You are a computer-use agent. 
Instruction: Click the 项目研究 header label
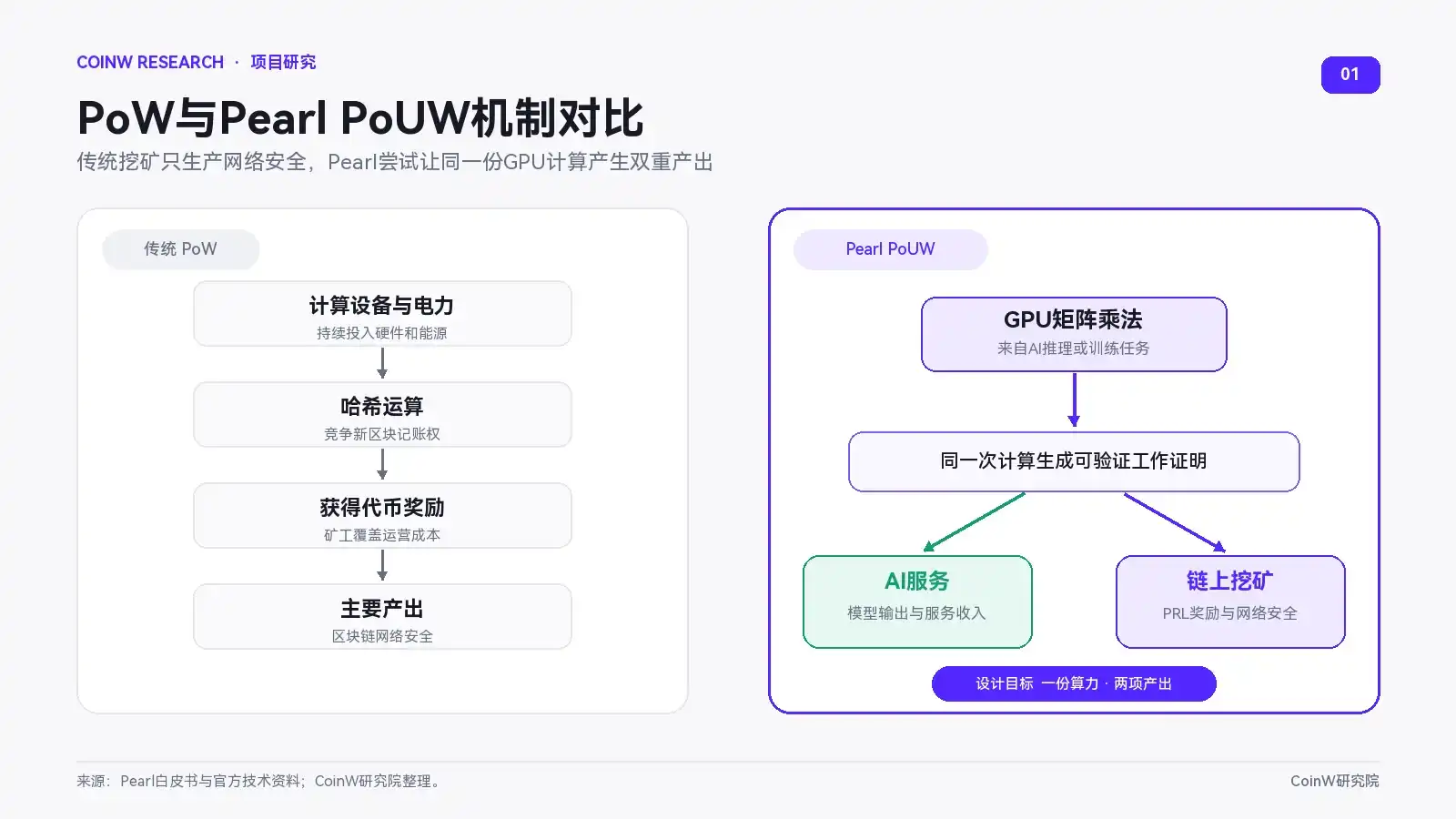click(283, 62)
